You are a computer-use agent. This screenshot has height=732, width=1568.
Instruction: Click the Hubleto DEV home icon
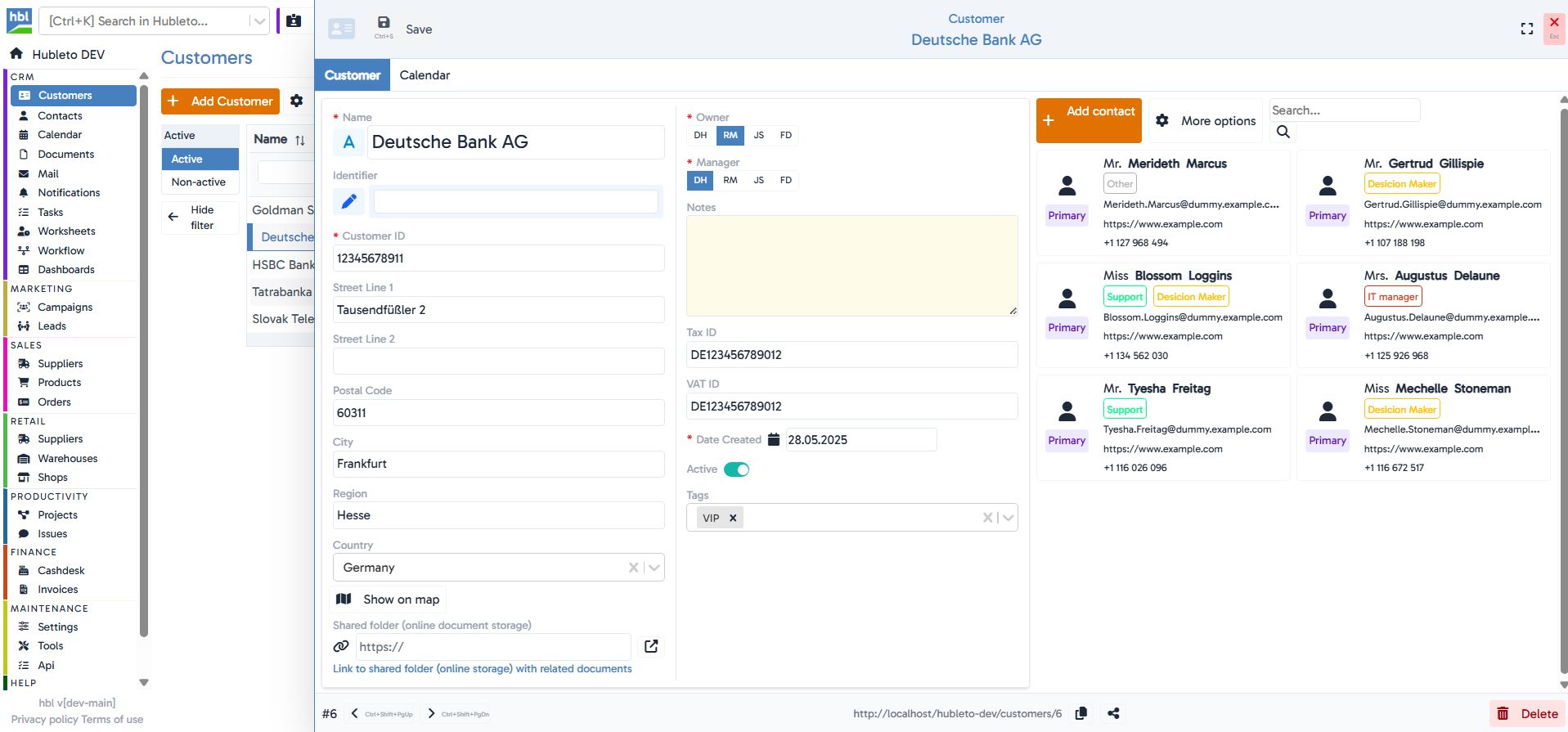16,54
